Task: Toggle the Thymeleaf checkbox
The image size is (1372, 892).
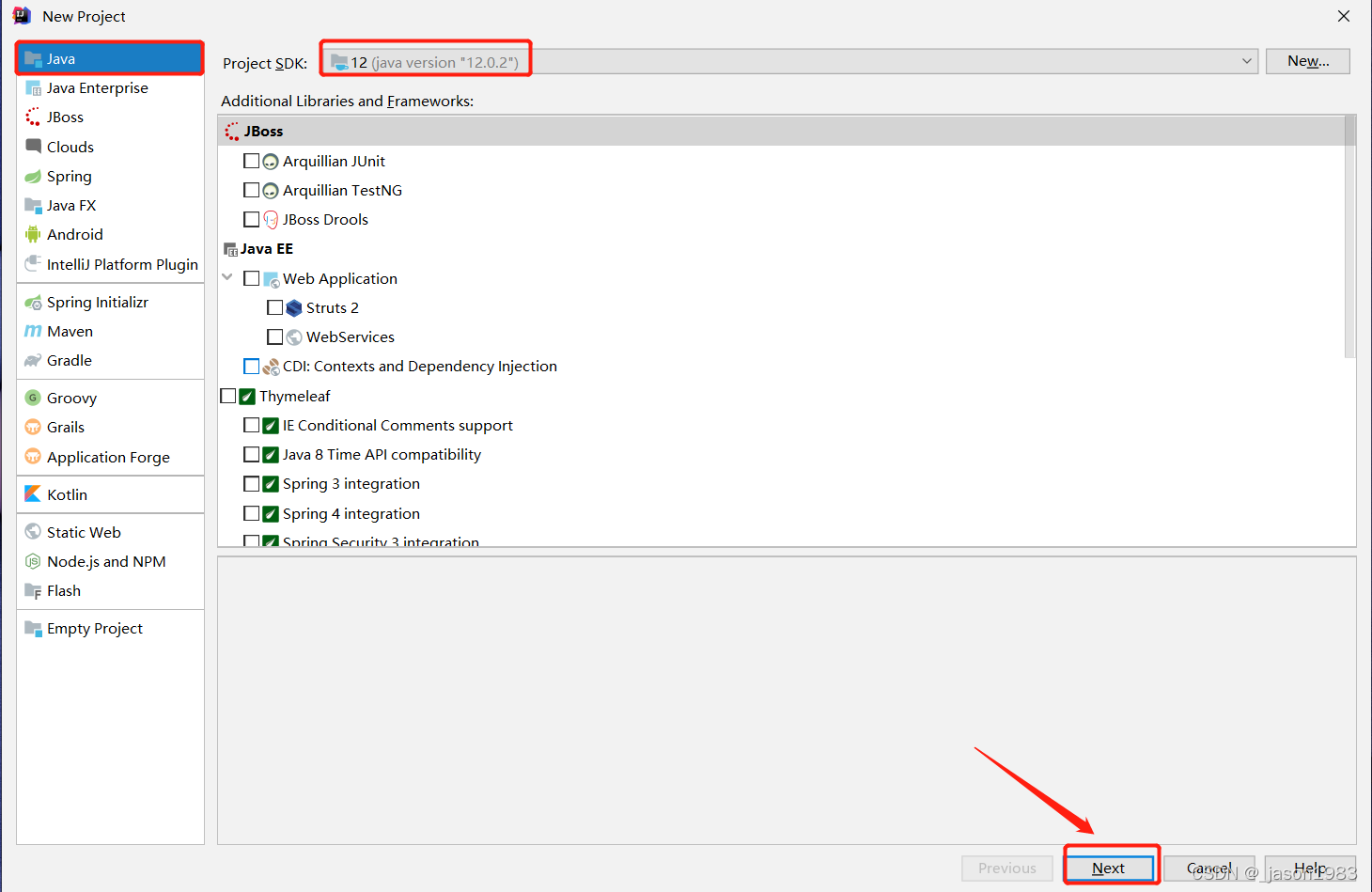Action: click(x=227, y=396)
